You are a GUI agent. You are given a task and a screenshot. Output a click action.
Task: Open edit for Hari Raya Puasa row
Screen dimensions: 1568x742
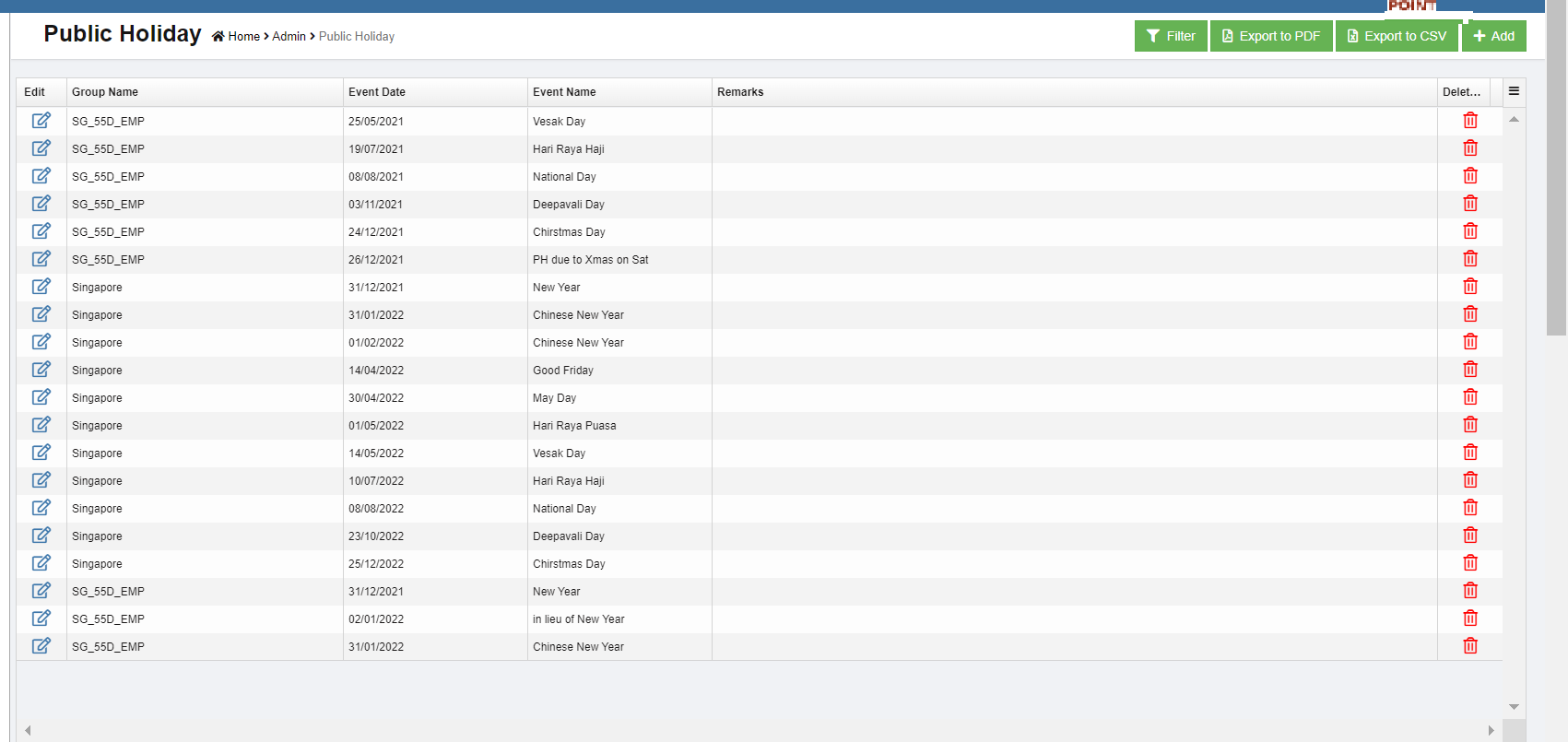tap(41, 425)
